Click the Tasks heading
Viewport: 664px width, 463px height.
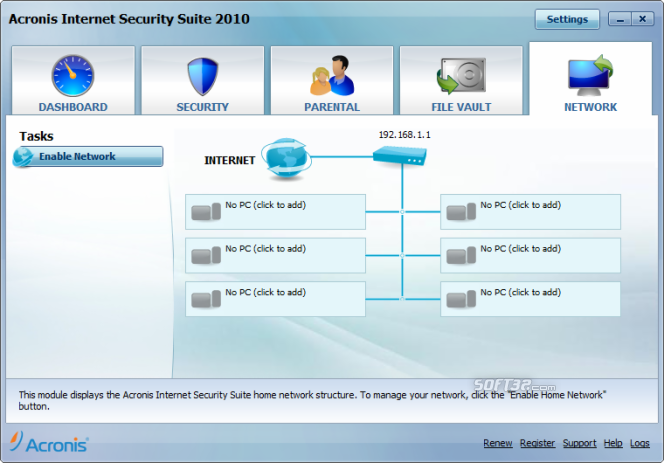click(36, 136)
